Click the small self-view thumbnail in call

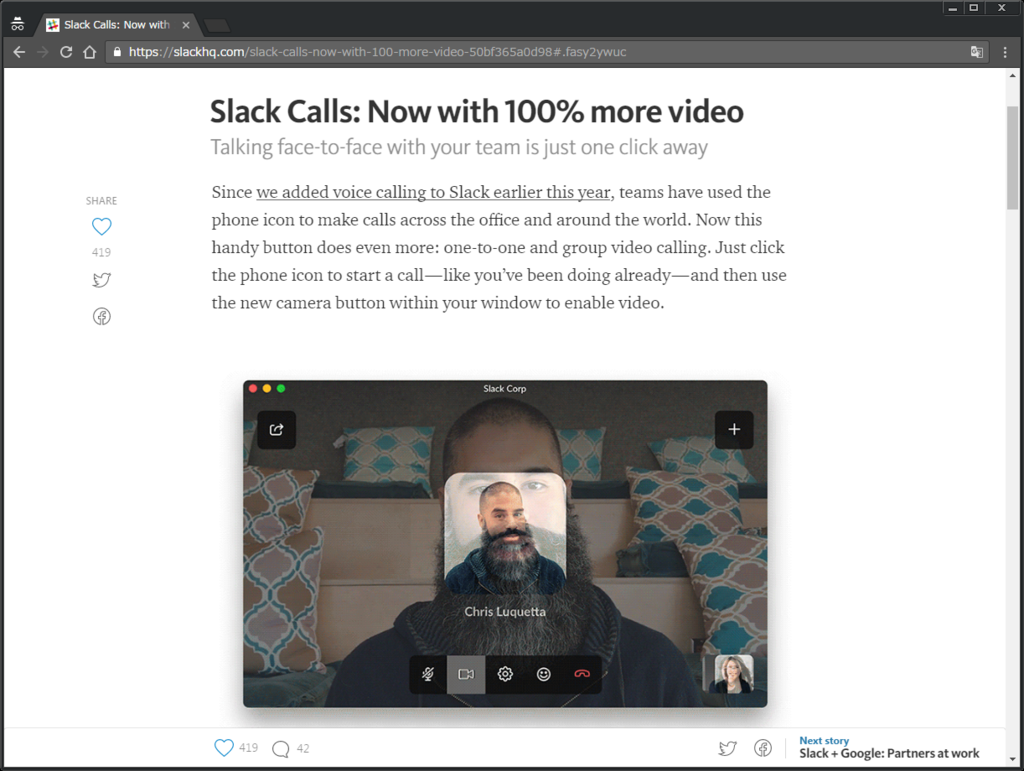coord(735,674)
